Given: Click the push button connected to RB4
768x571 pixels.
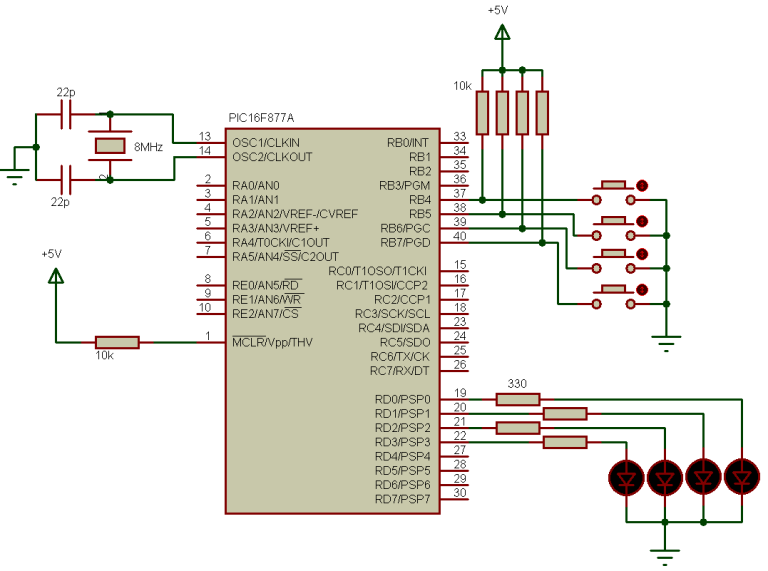Looking at the screenshot, I should (615, 192).
